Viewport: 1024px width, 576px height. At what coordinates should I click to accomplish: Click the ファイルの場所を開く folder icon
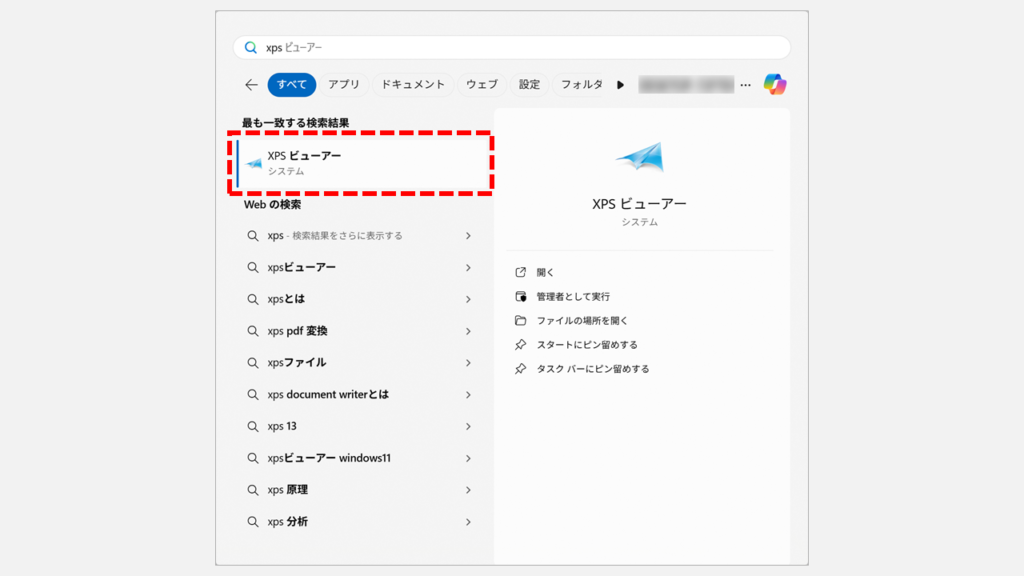pyautogui.click(x=520, y=321)
